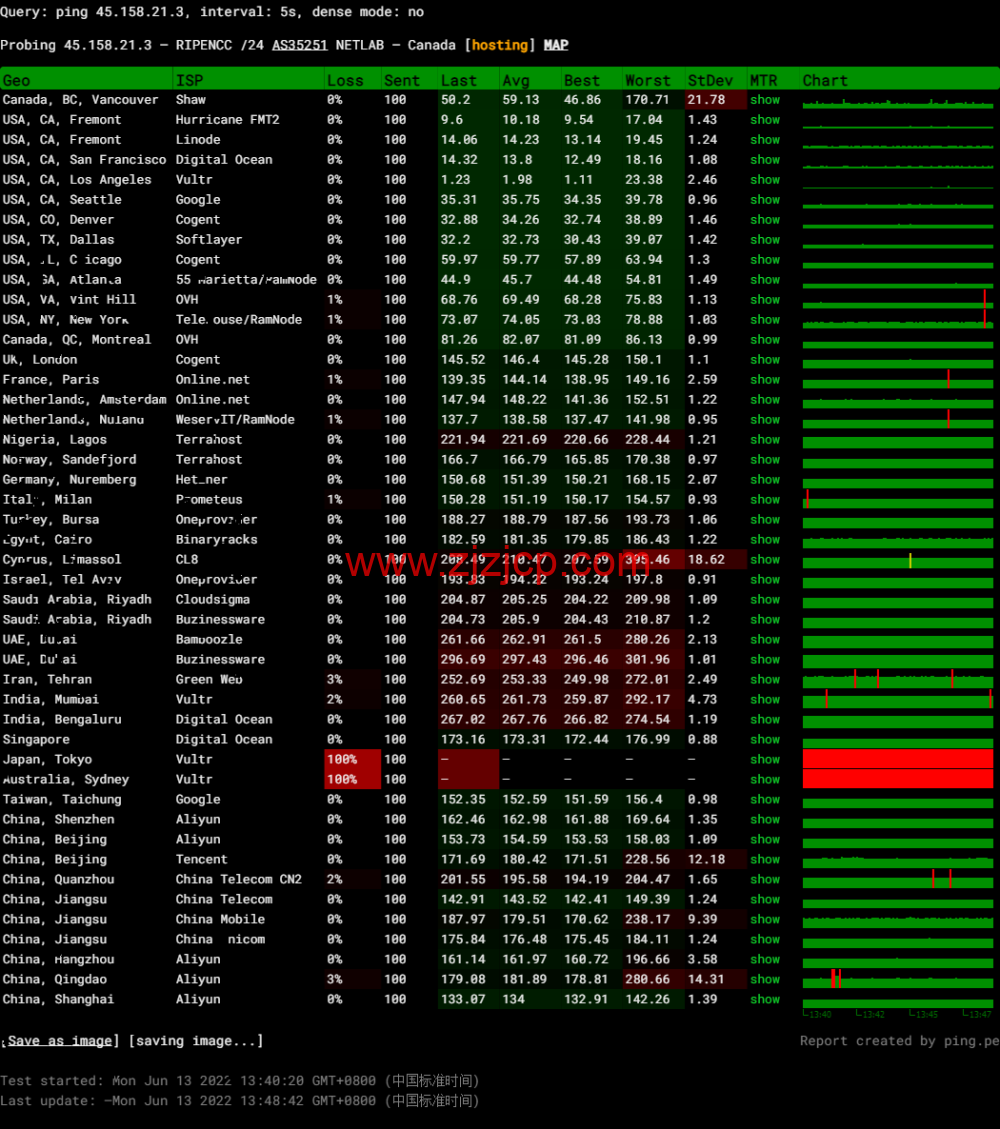Screen dimensions: 1000x1129
Task: Show MTR for Singapore Digital Ocean row
Action: click(765, 740)
